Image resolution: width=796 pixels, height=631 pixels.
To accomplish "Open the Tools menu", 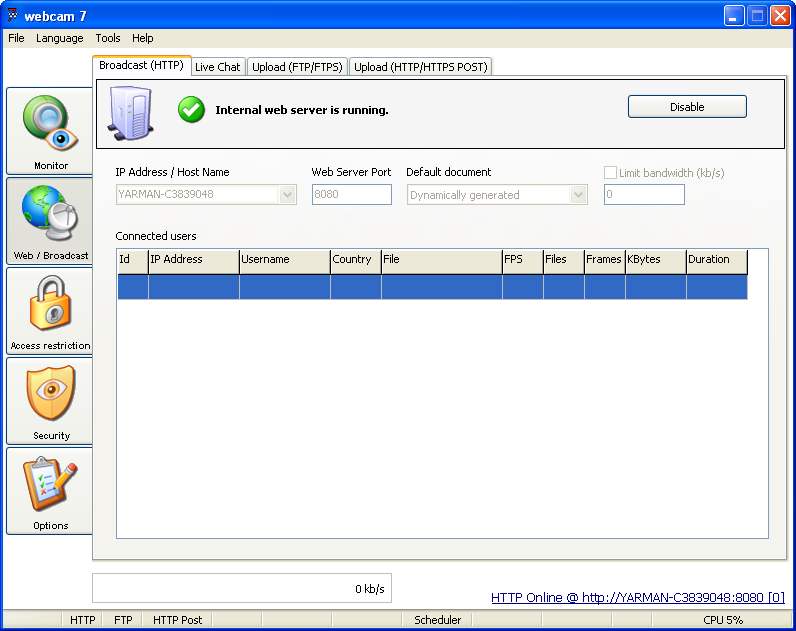I will point(108,38).
